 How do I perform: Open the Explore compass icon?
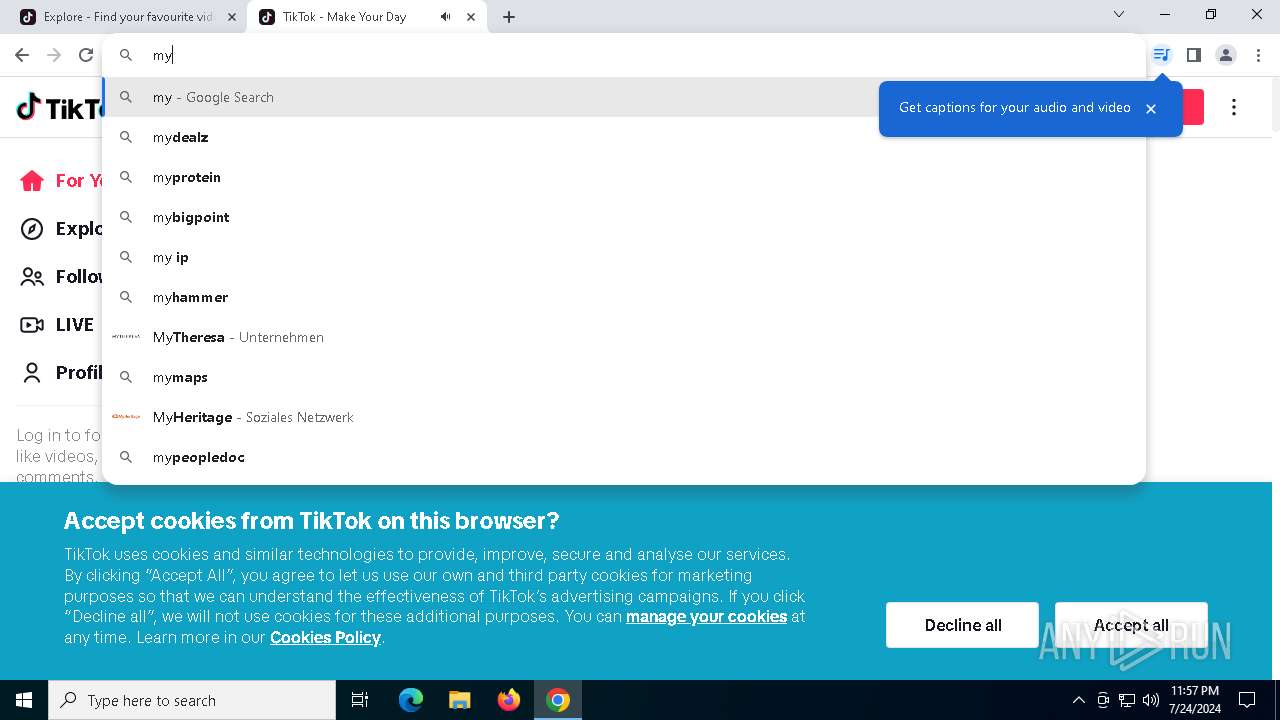32,229
